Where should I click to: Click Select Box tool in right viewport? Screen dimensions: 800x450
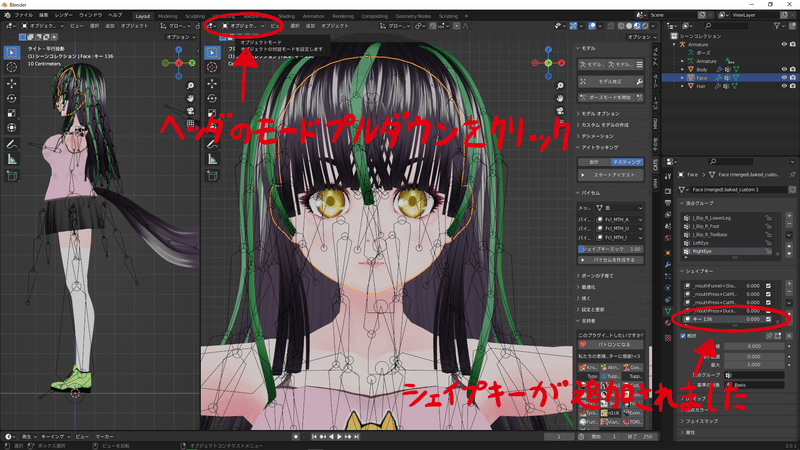point(212,52)
